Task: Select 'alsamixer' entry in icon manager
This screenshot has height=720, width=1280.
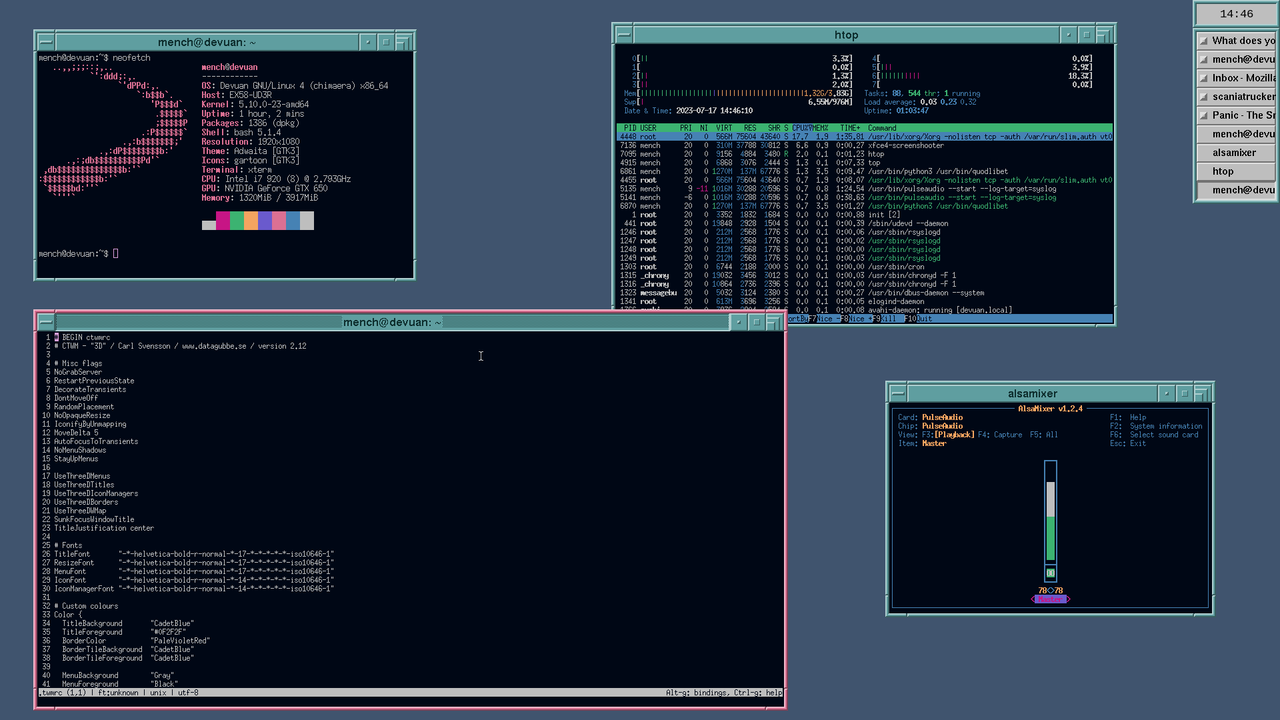Action: [1237, 153]
